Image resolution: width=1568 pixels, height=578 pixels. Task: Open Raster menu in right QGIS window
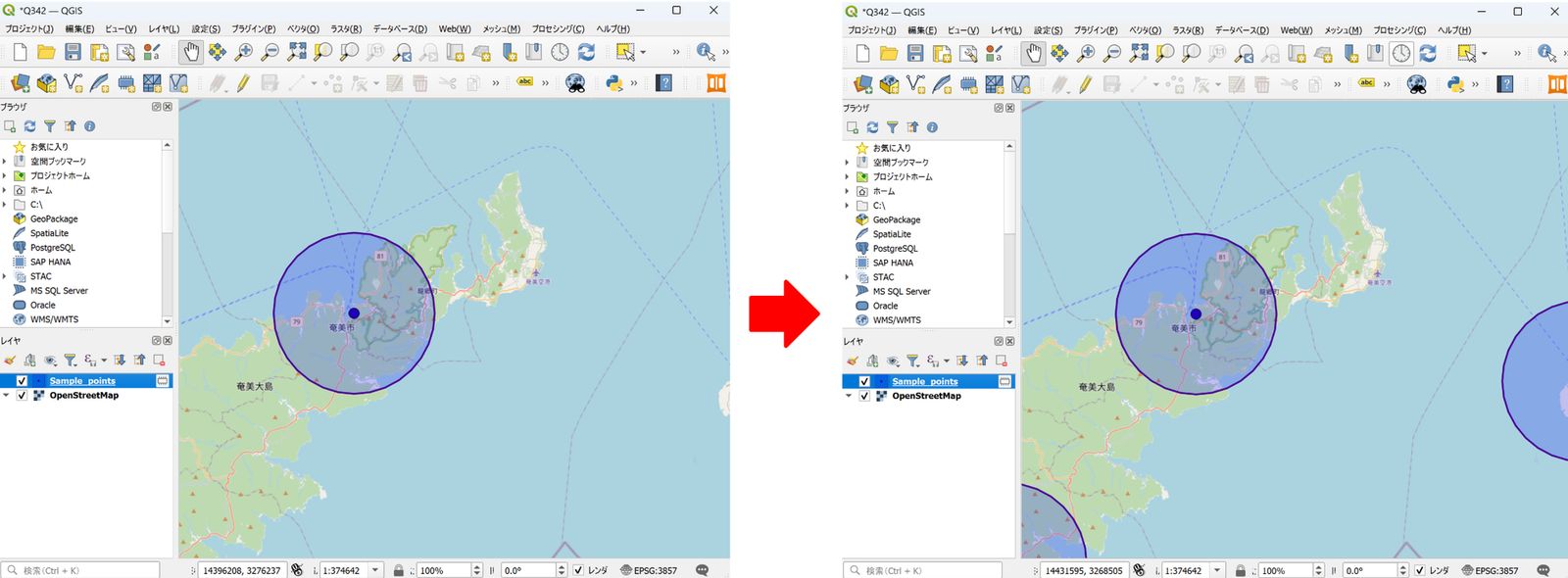point(1189,30)
